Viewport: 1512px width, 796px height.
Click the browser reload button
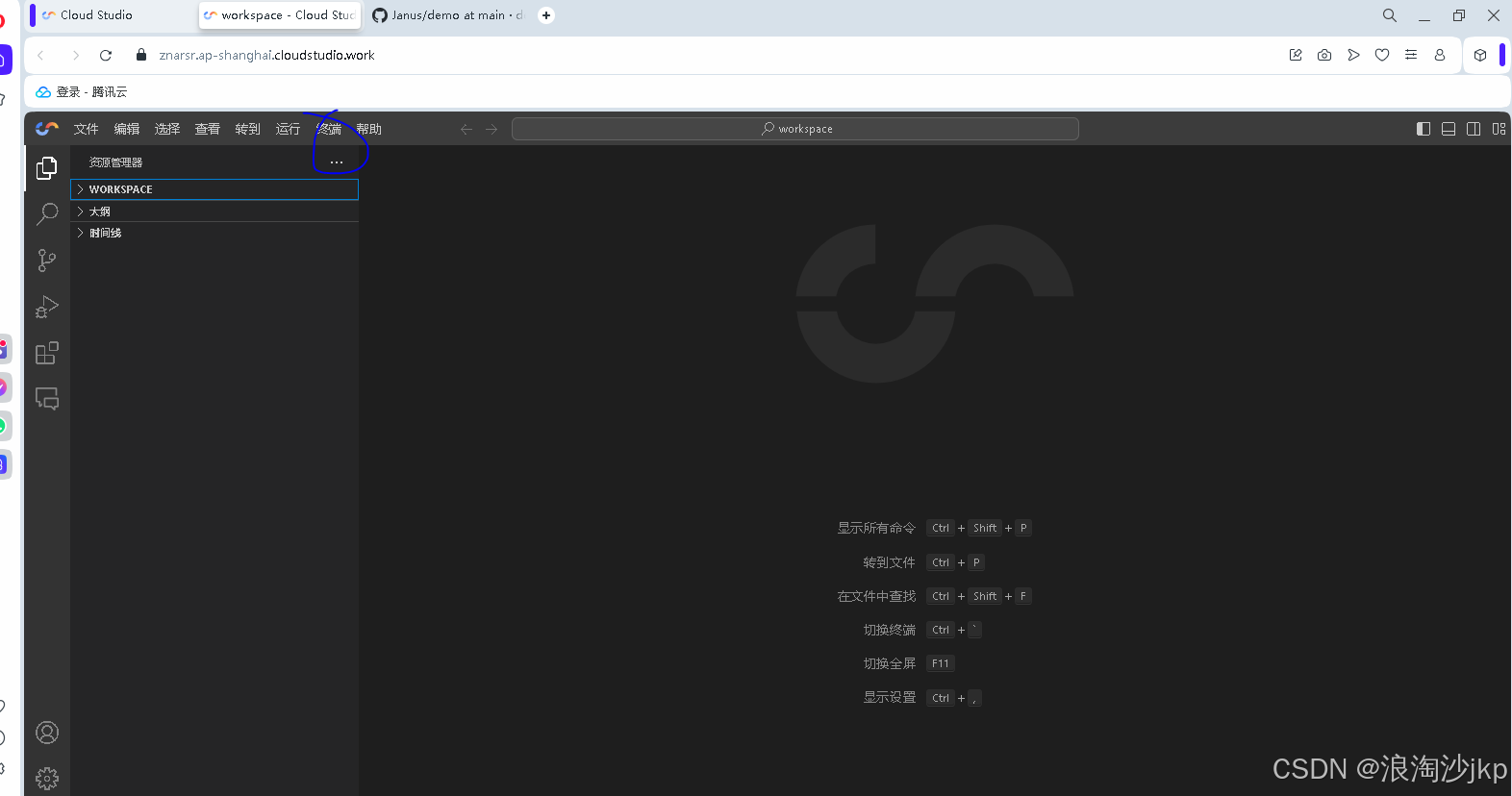click(106, 55)
